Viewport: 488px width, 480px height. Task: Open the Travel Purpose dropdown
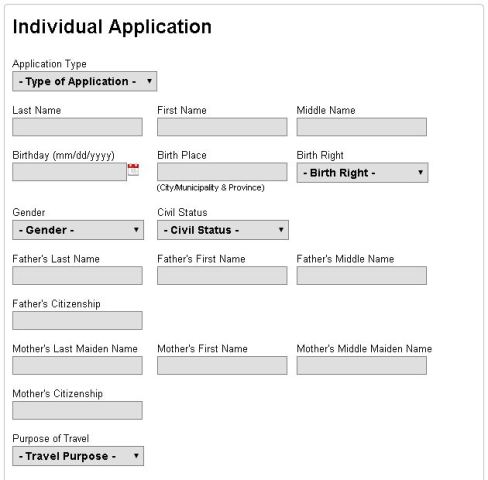click(x=78, y=456)
